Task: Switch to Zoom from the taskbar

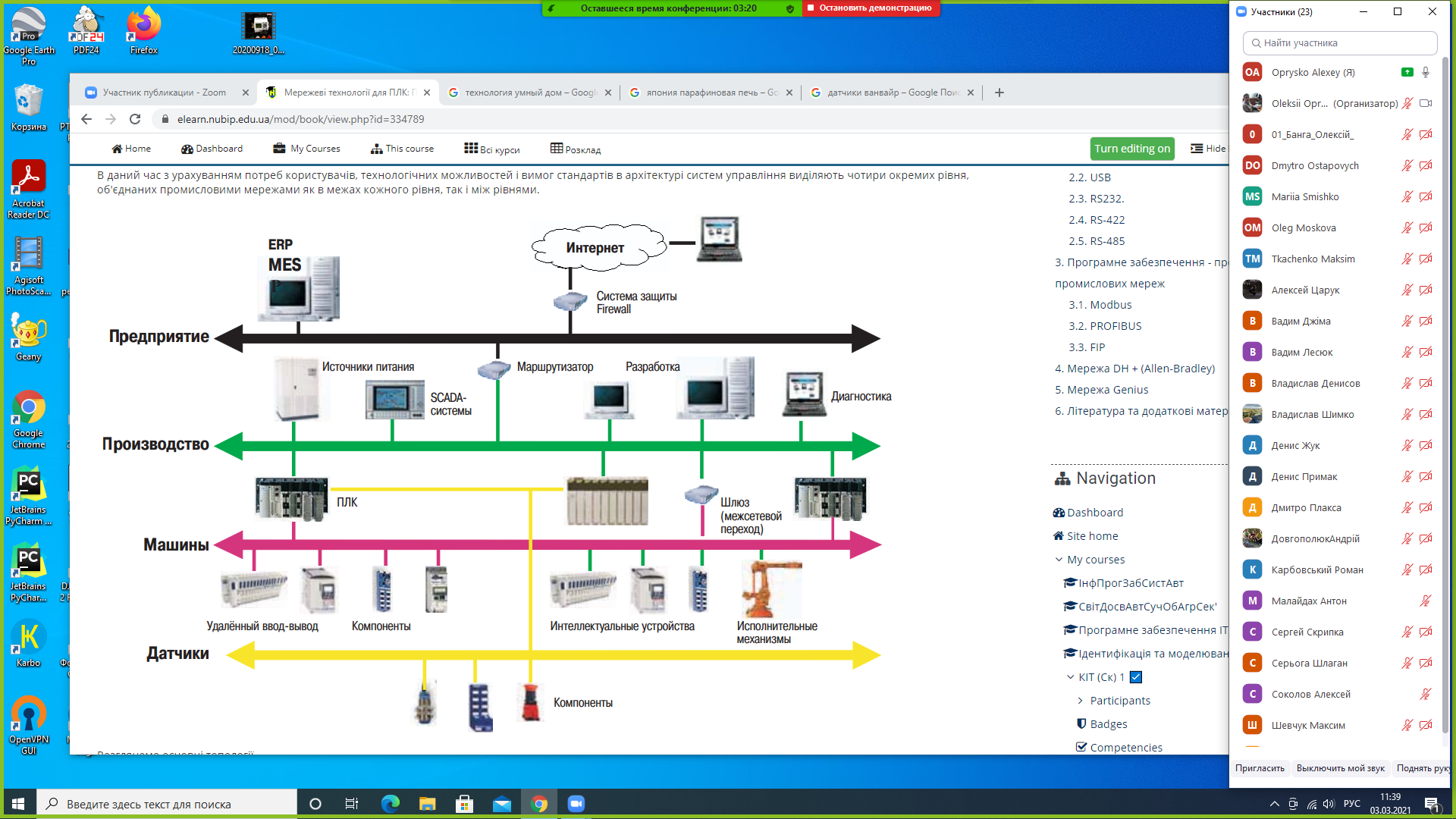Action: click(x=576, y=804)
